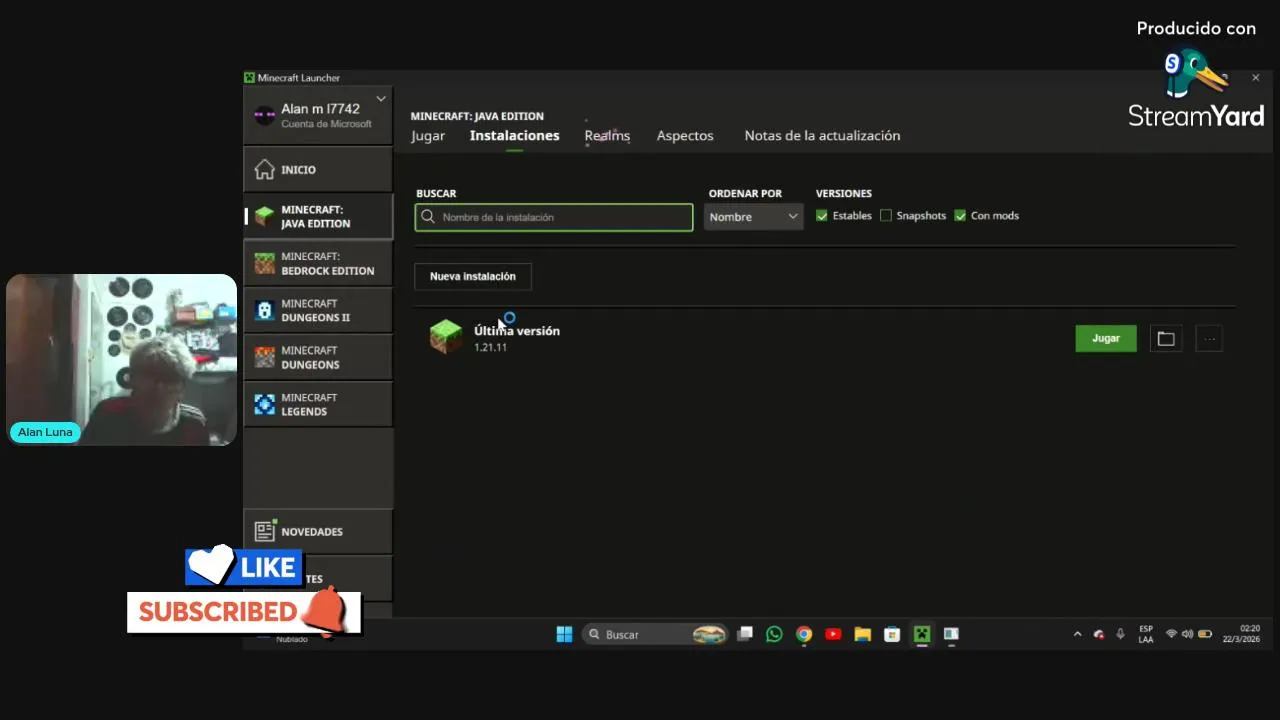
Task: Click the taskbar Buscar search box
Action: click(654, 634)
